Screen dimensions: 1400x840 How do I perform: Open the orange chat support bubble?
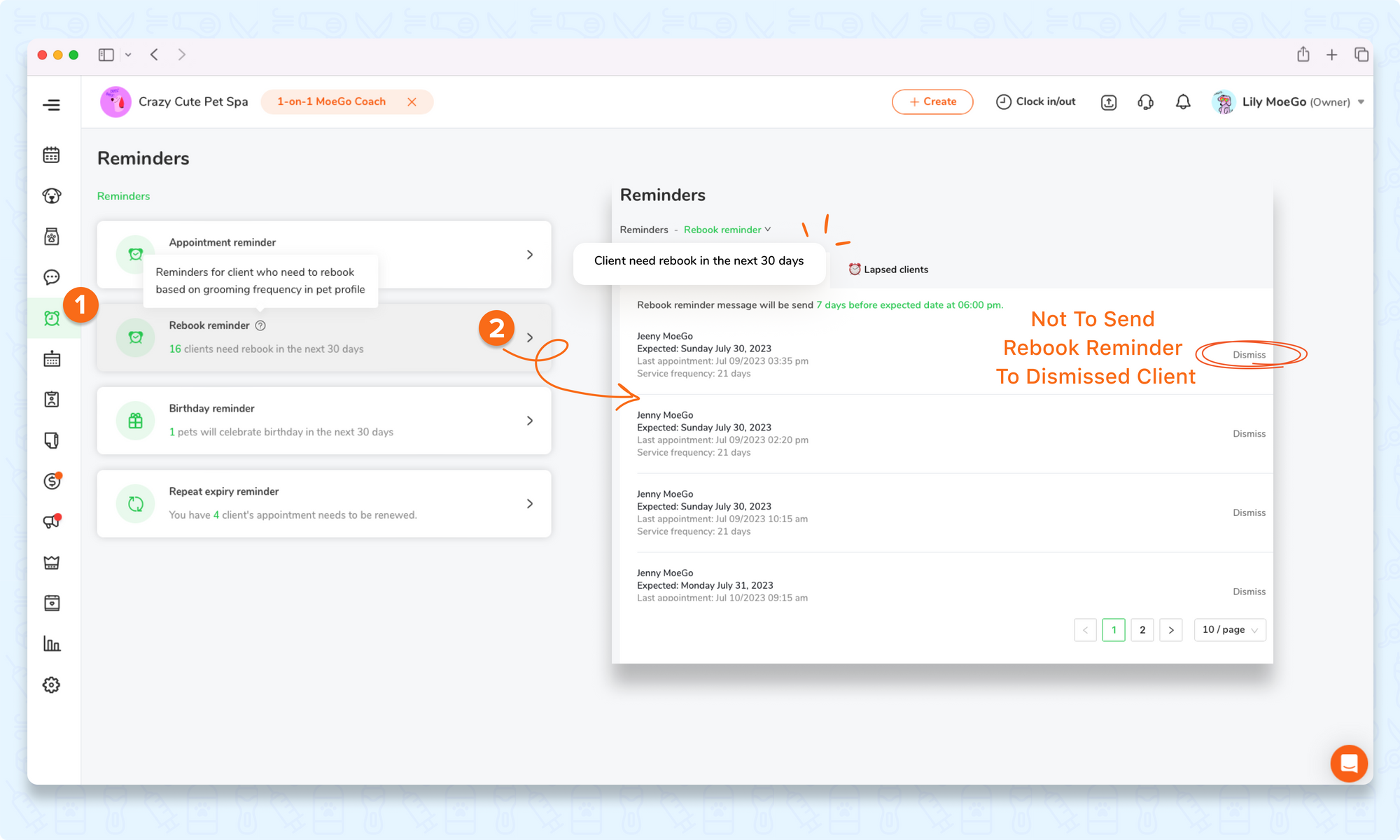1349,763
